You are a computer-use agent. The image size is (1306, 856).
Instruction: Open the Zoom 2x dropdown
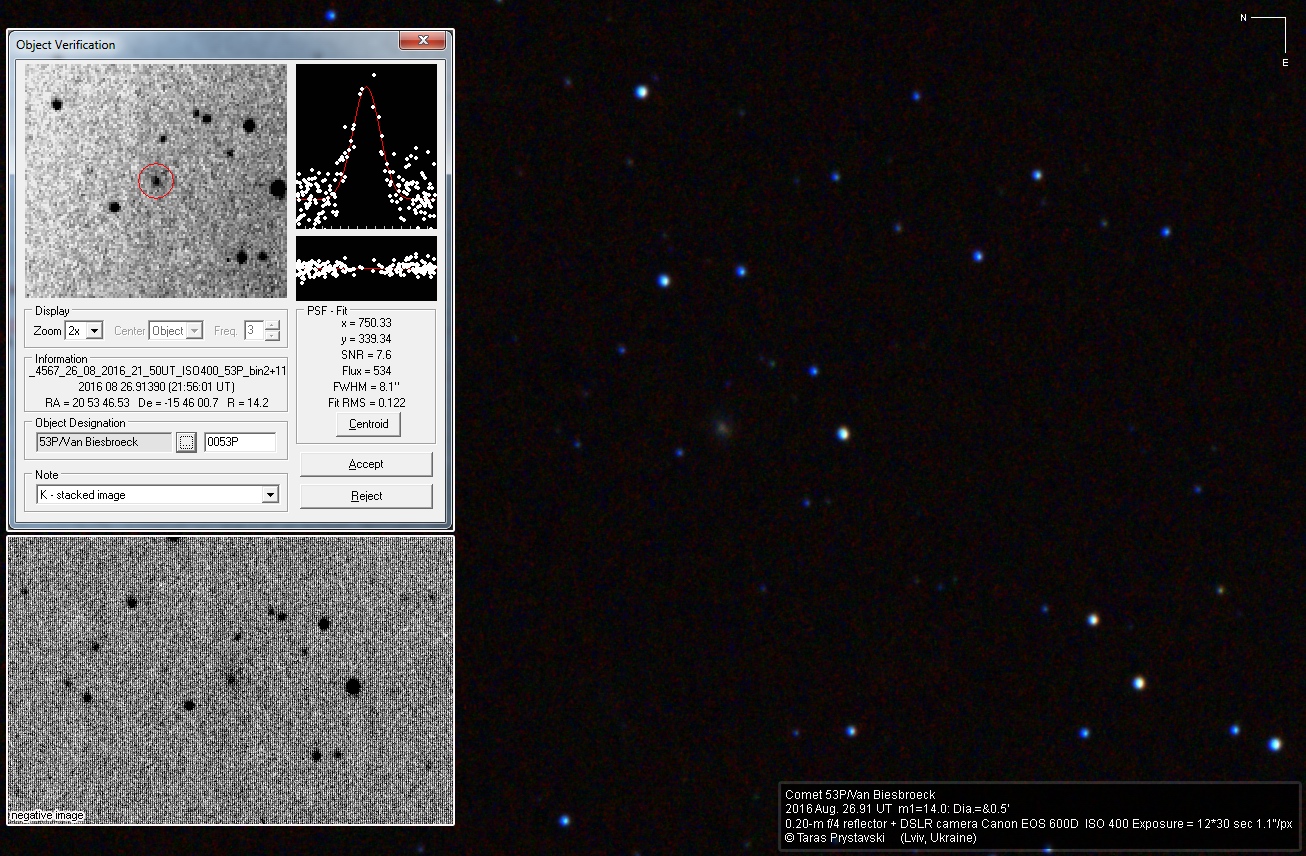(94, 331)
